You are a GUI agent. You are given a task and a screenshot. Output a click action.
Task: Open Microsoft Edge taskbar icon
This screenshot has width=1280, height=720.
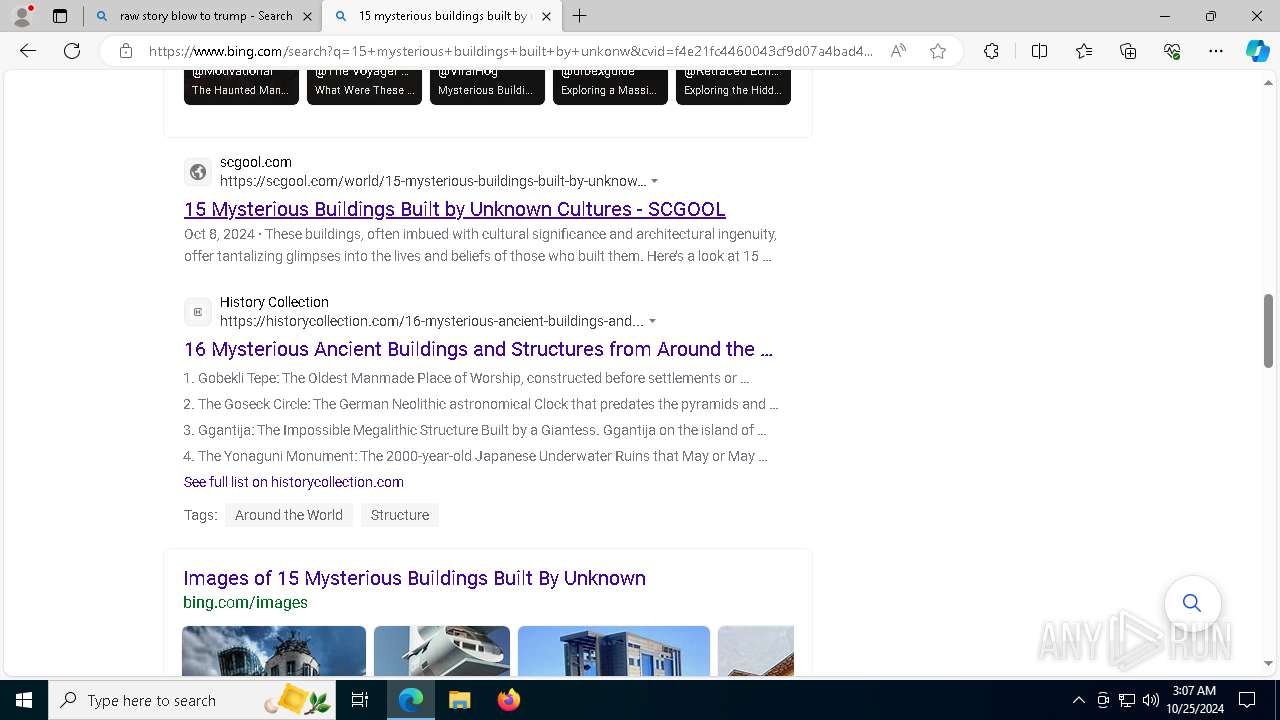(411, 700)
